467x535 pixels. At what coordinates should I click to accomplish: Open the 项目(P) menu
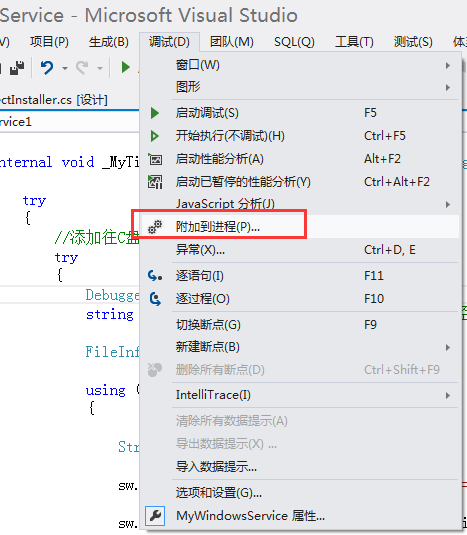(49, 42)
